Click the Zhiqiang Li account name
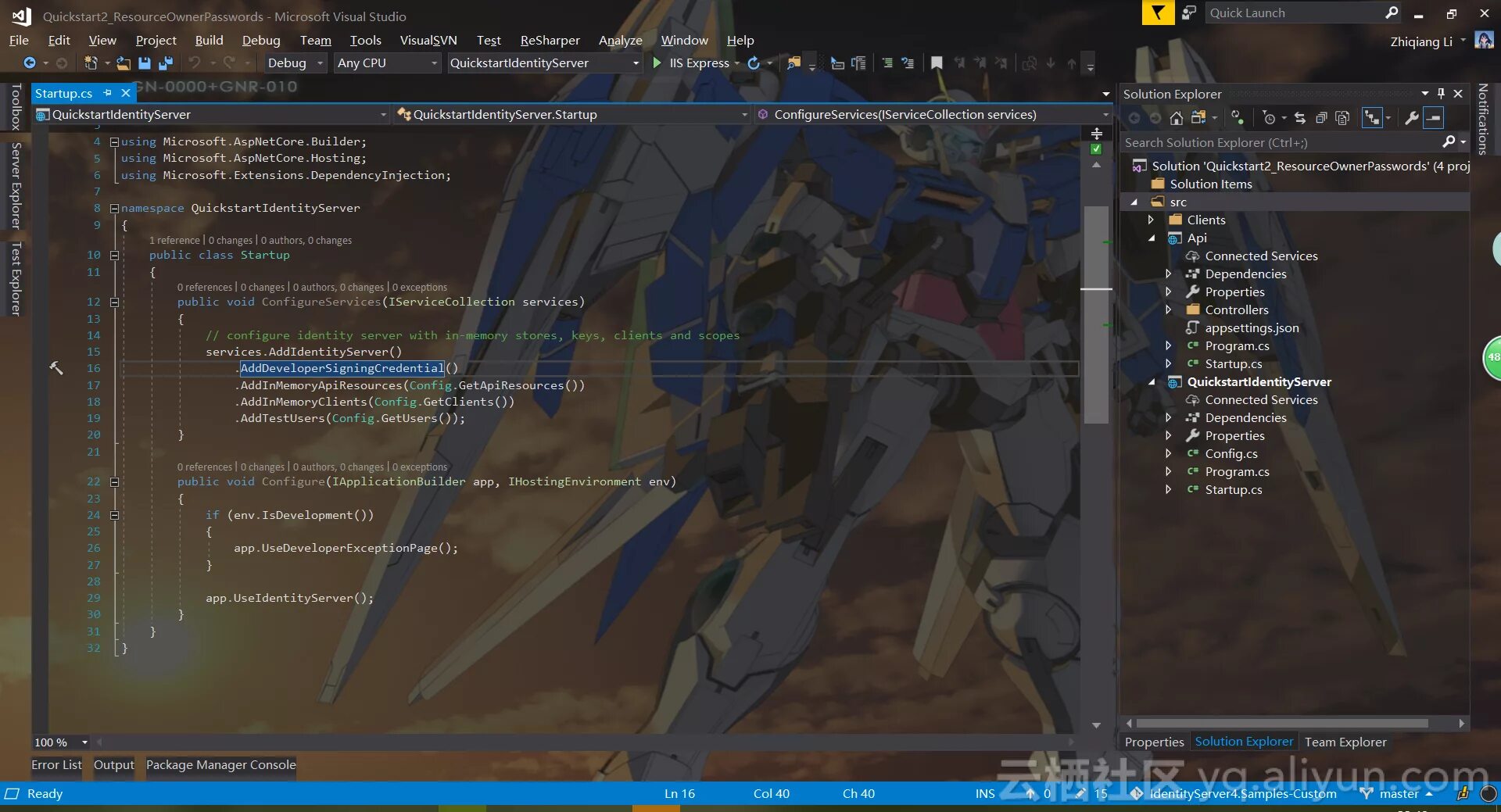The width and height of the screenshot is (1501, 812). click(x=1421, y=41)
